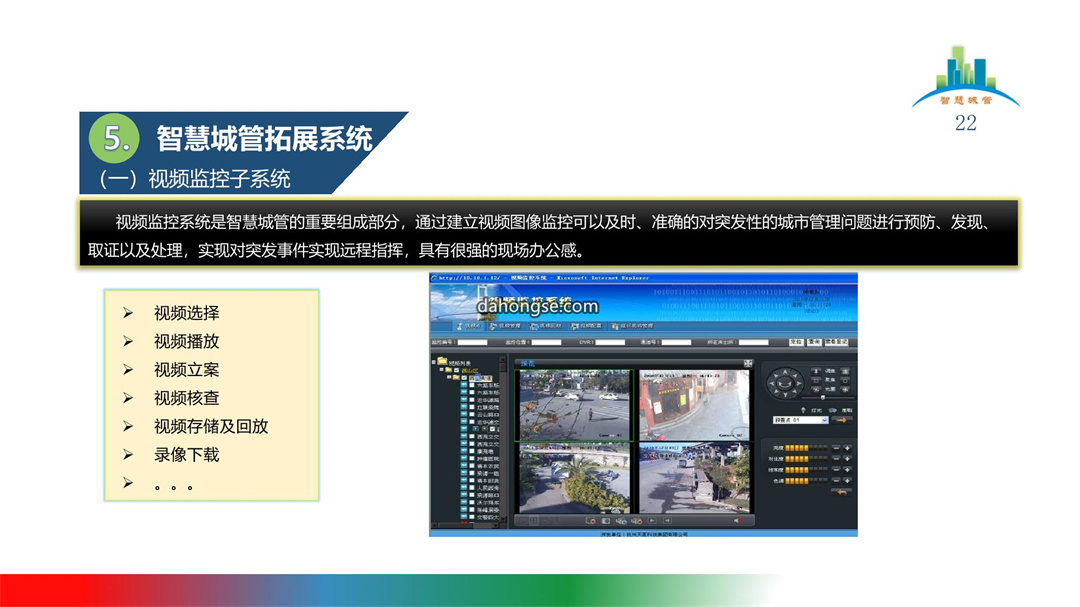Image resolution: width=1080 pixels, height=607 pixels.
Task: Click the 色调 level bar
Action: tap(806, 480)
